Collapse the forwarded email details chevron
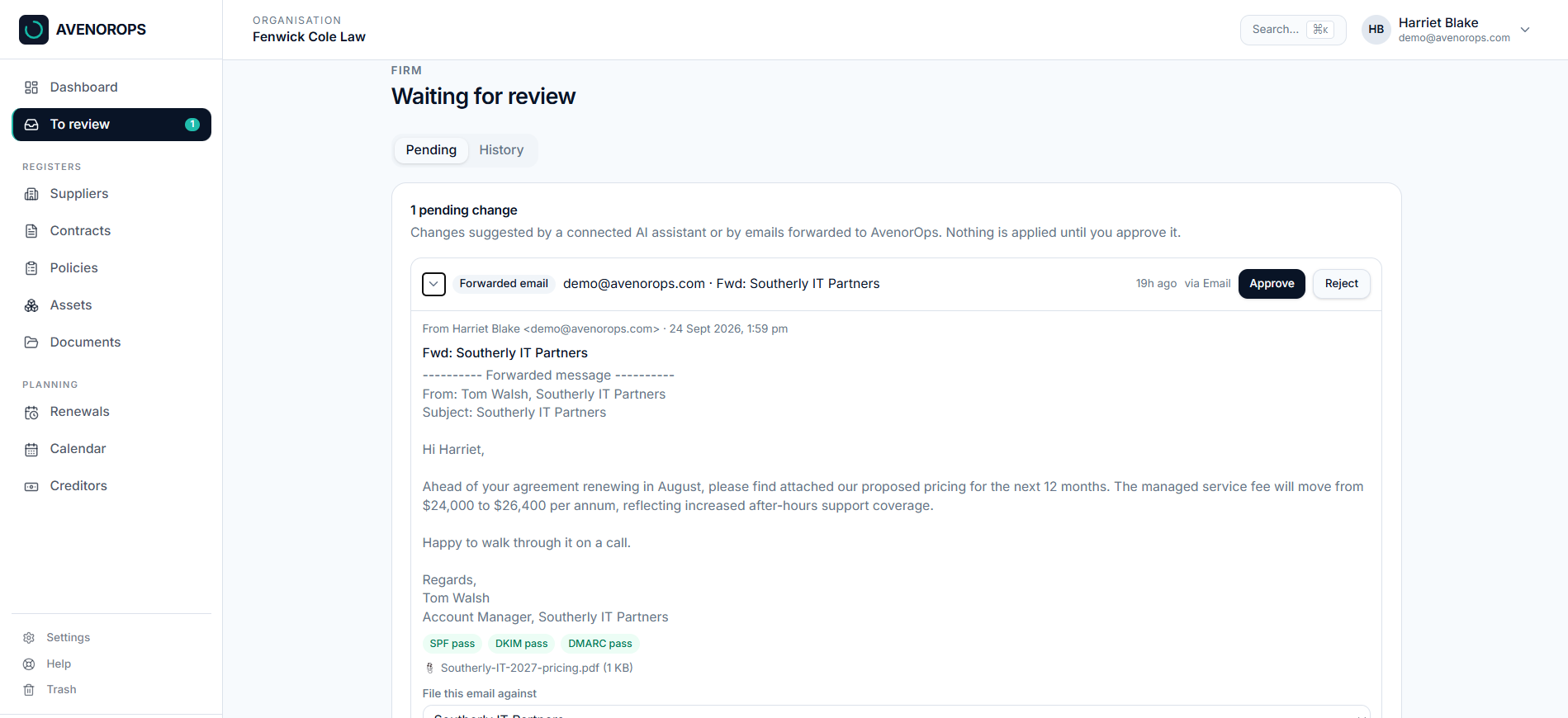This screenshot has width=1568, height=718. [433, 284]
